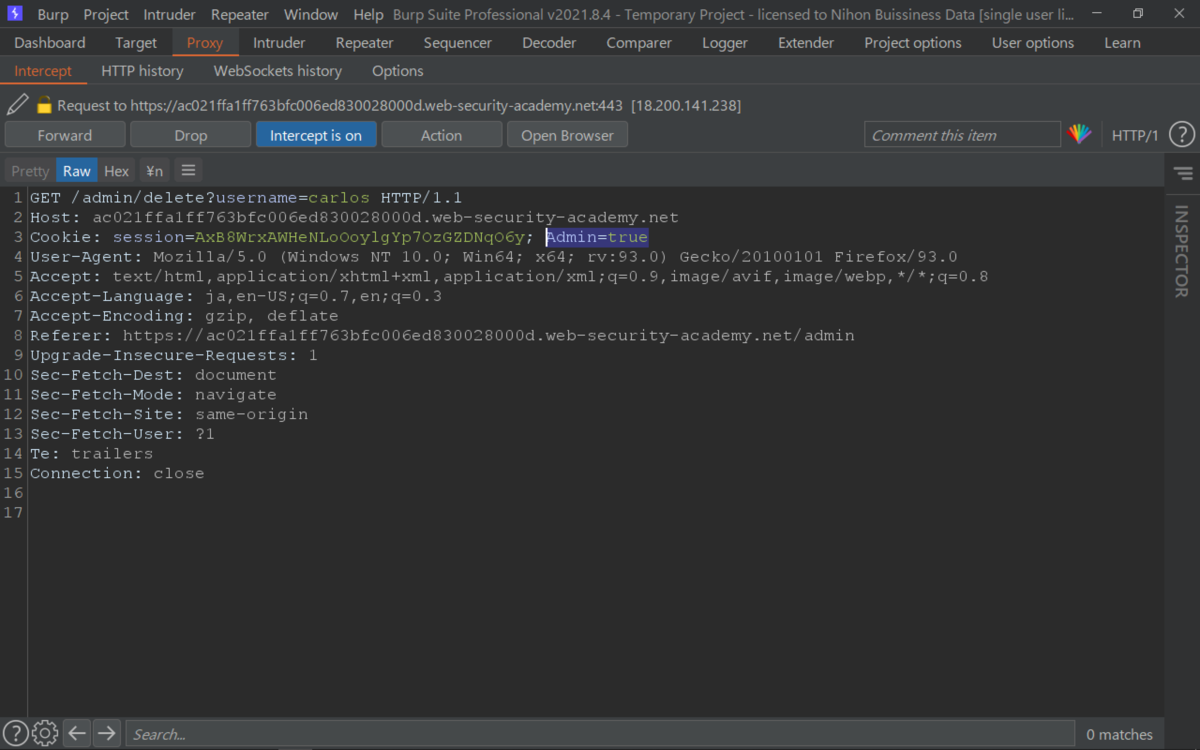
Task: Go to the next search match arrow
Action: click(107, 733)
